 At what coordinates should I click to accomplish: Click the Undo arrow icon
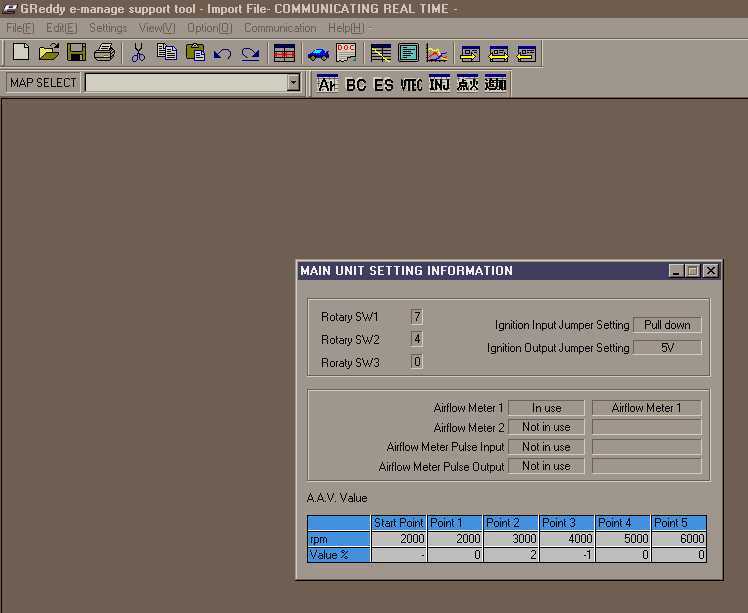click(x=222, y=53)
